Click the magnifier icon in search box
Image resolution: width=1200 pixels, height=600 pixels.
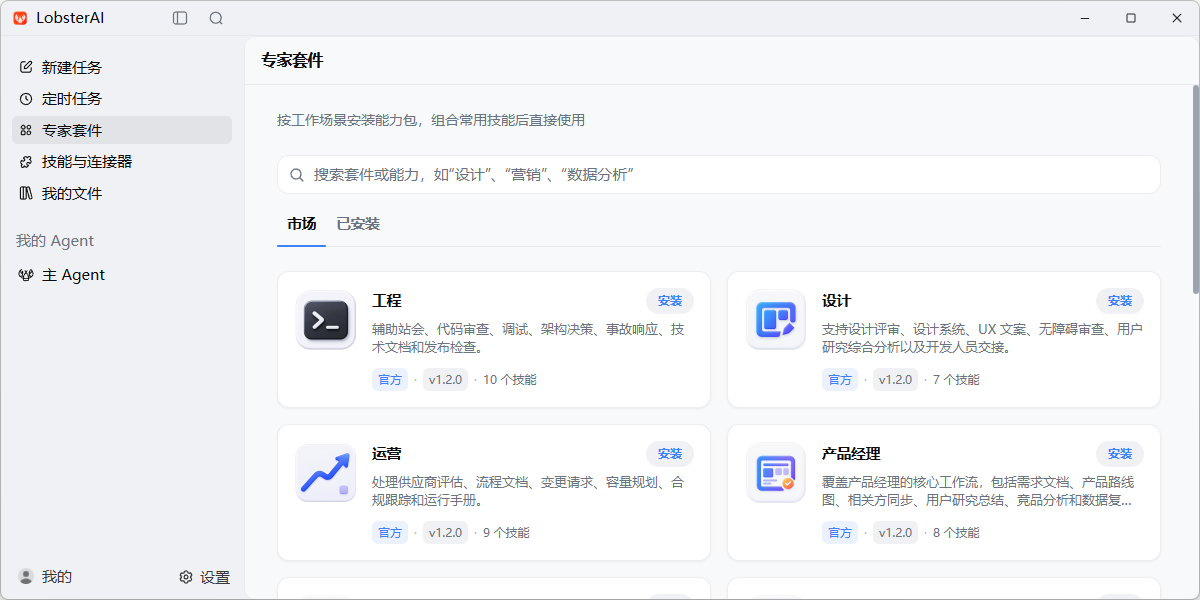click(297, 175)
